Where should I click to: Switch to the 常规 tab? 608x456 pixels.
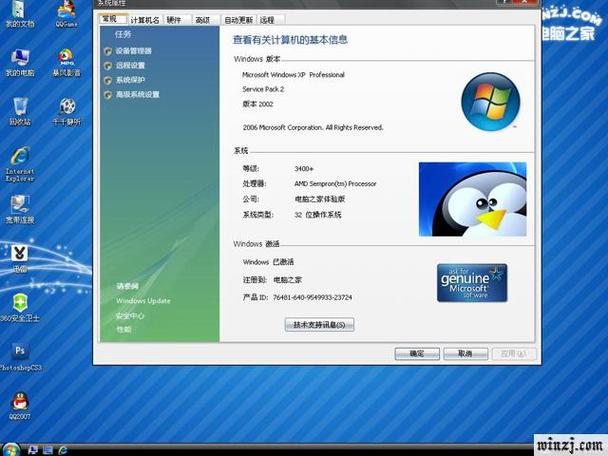[113, 19]
